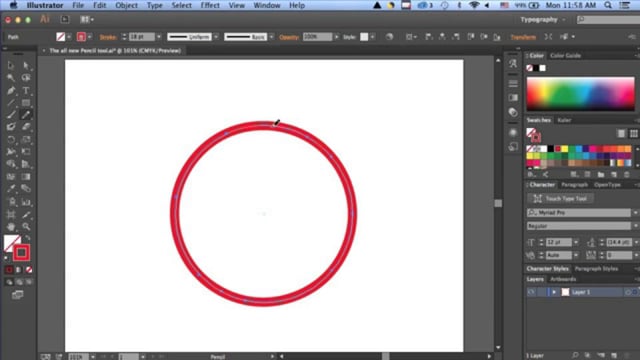Viewport: 640px width, 360px height.
Task: Open the Effect menu
Action: [210, 5]
